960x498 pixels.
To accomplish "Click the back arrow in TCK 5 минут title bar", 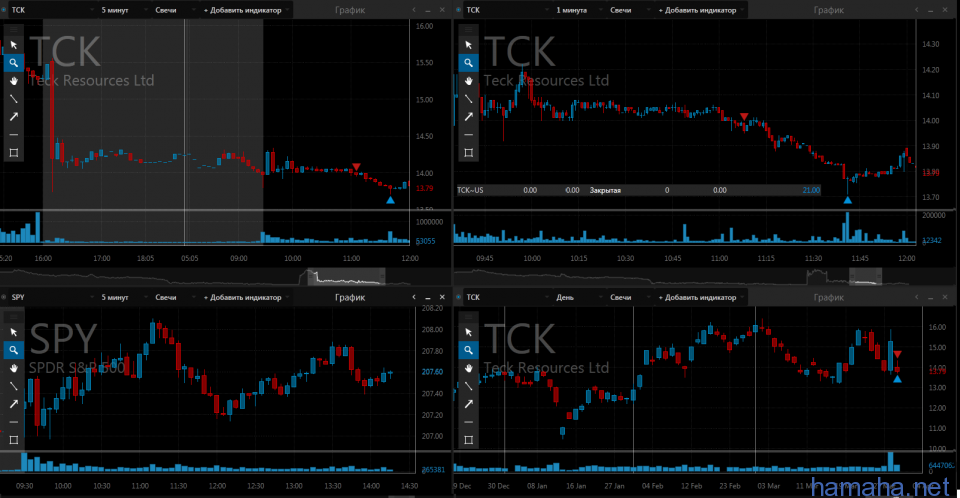I will pyautogui.click(x=414, y=10).
